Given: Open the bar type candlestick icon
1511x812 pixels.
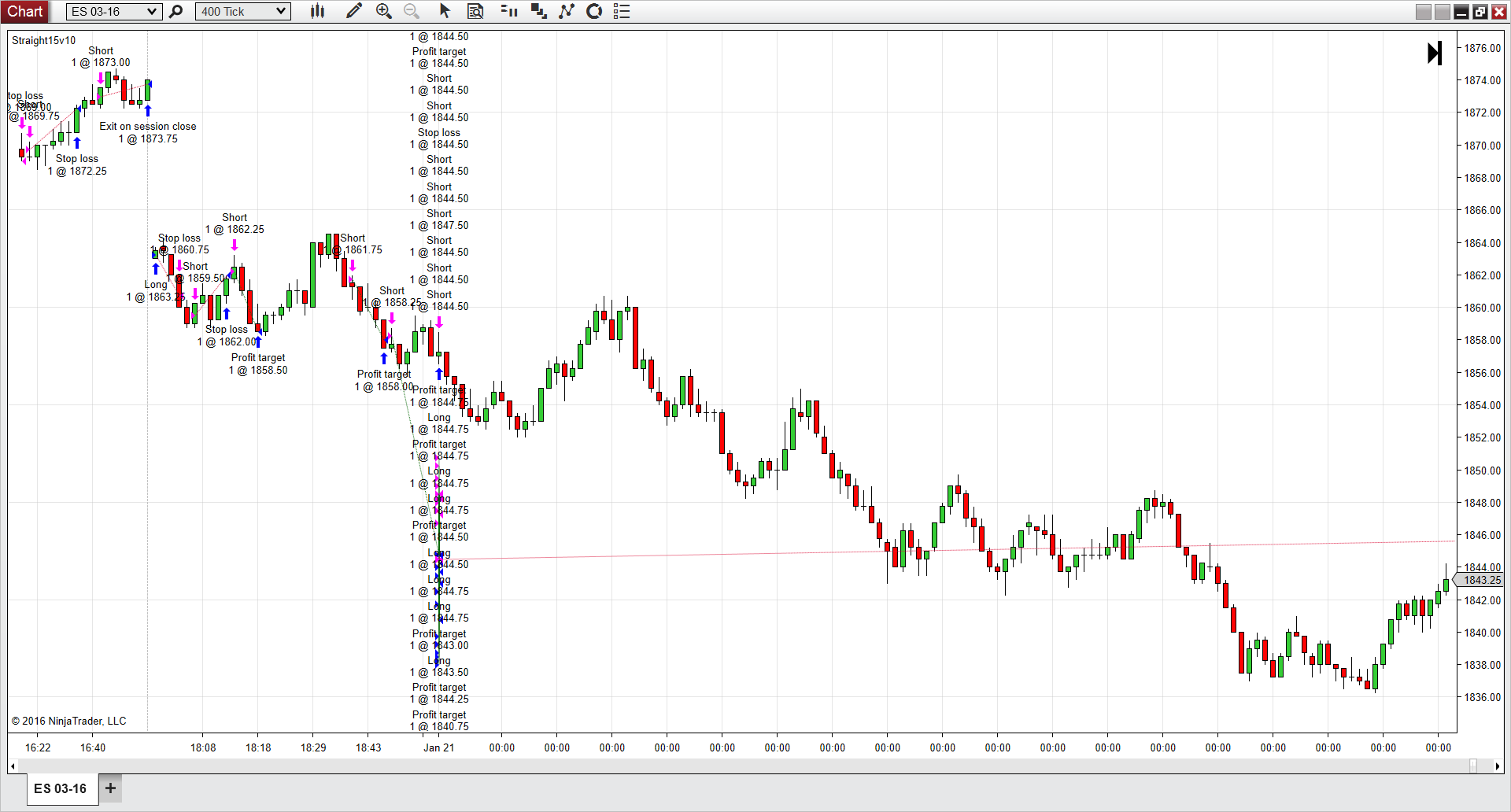Looking at the screenshot, I should point(318,11).
